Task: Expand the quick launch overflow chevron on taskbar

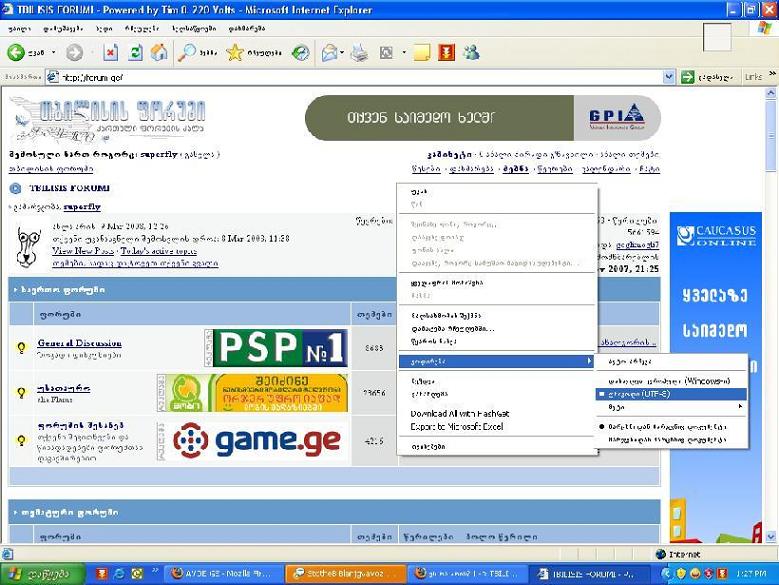Action: point(155,570)
